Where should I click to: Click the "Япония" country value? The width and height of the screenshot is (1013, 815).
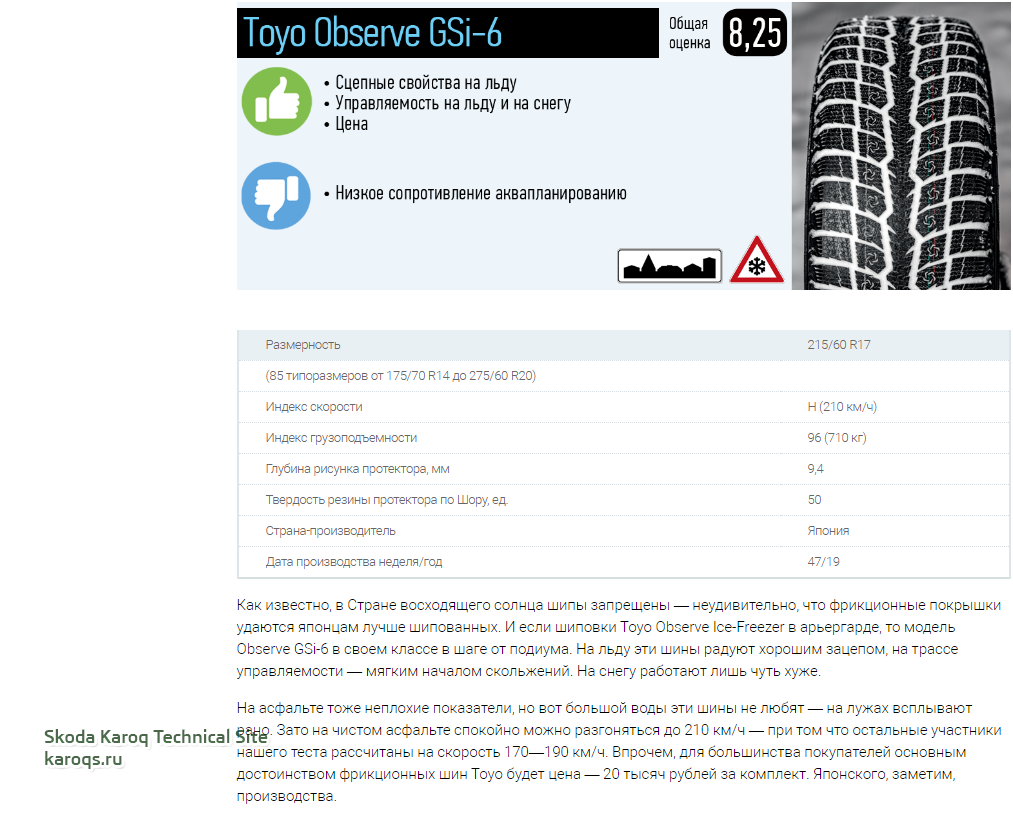coord(828,531)
